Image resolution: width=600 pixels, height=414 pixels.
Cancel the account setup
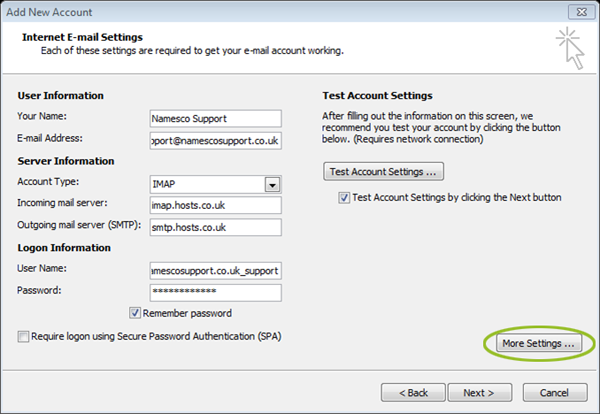point(555,393)
